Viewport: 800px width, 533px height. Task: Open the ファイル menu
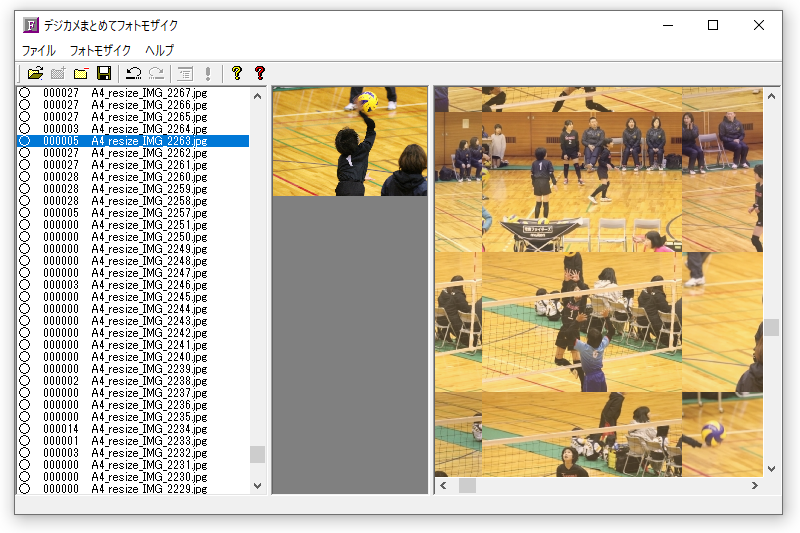click(x=39, y=50)
